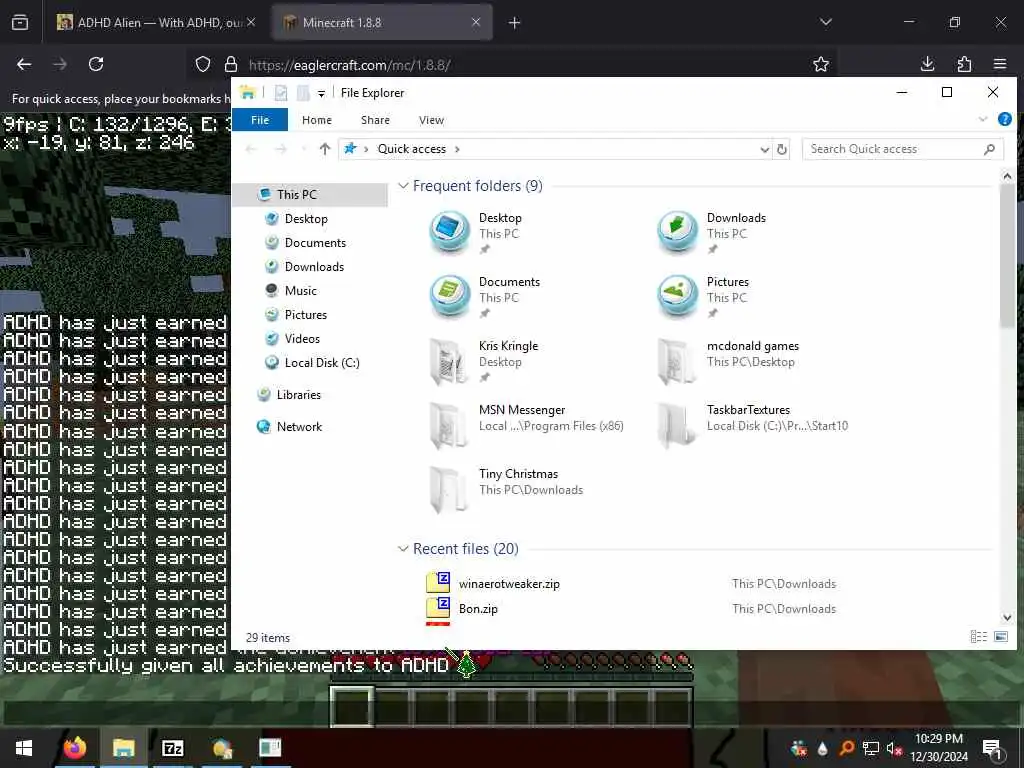Click the Firefox tracking protection shield

tap(203, 64)
